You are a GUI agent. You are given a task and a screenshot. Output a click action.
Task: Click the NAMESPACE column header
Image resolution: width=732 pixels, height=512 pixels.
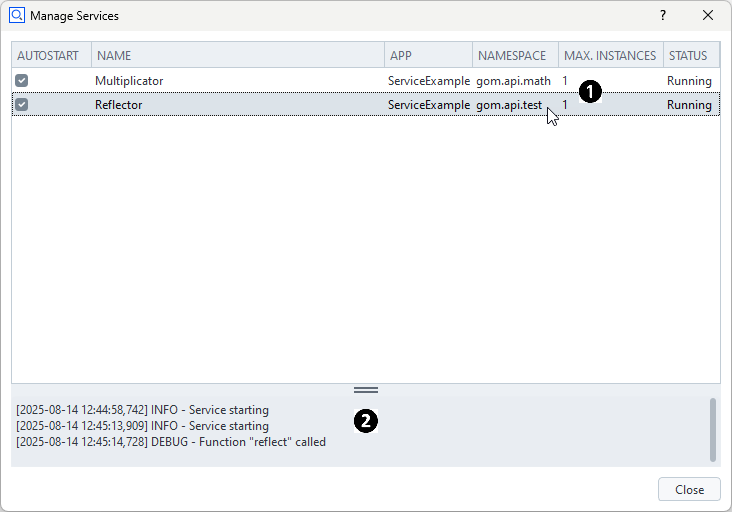[x=514, y=56]
